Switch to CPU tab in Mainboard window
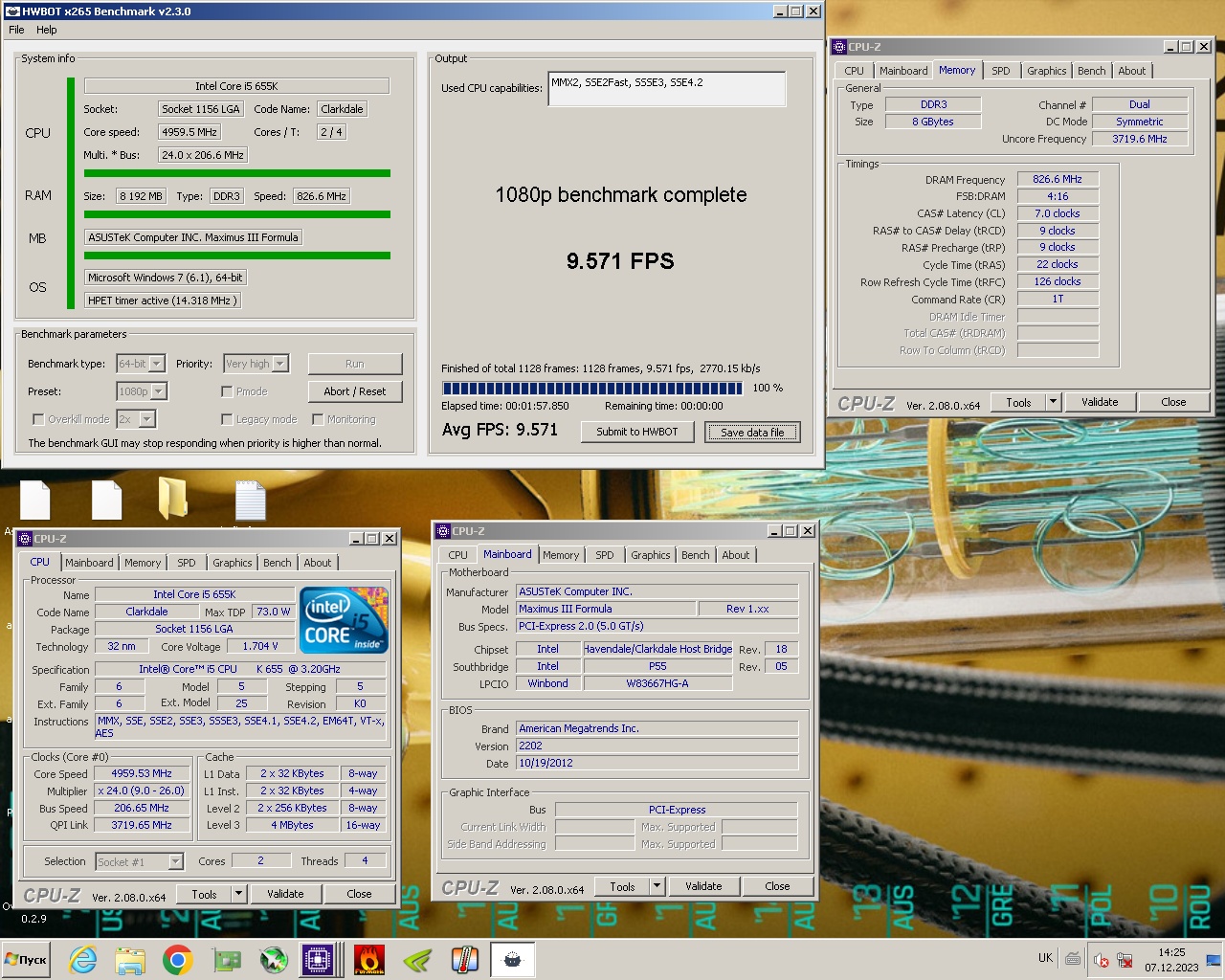Screen dimensions: 1225x980 [x=458, y=555]
